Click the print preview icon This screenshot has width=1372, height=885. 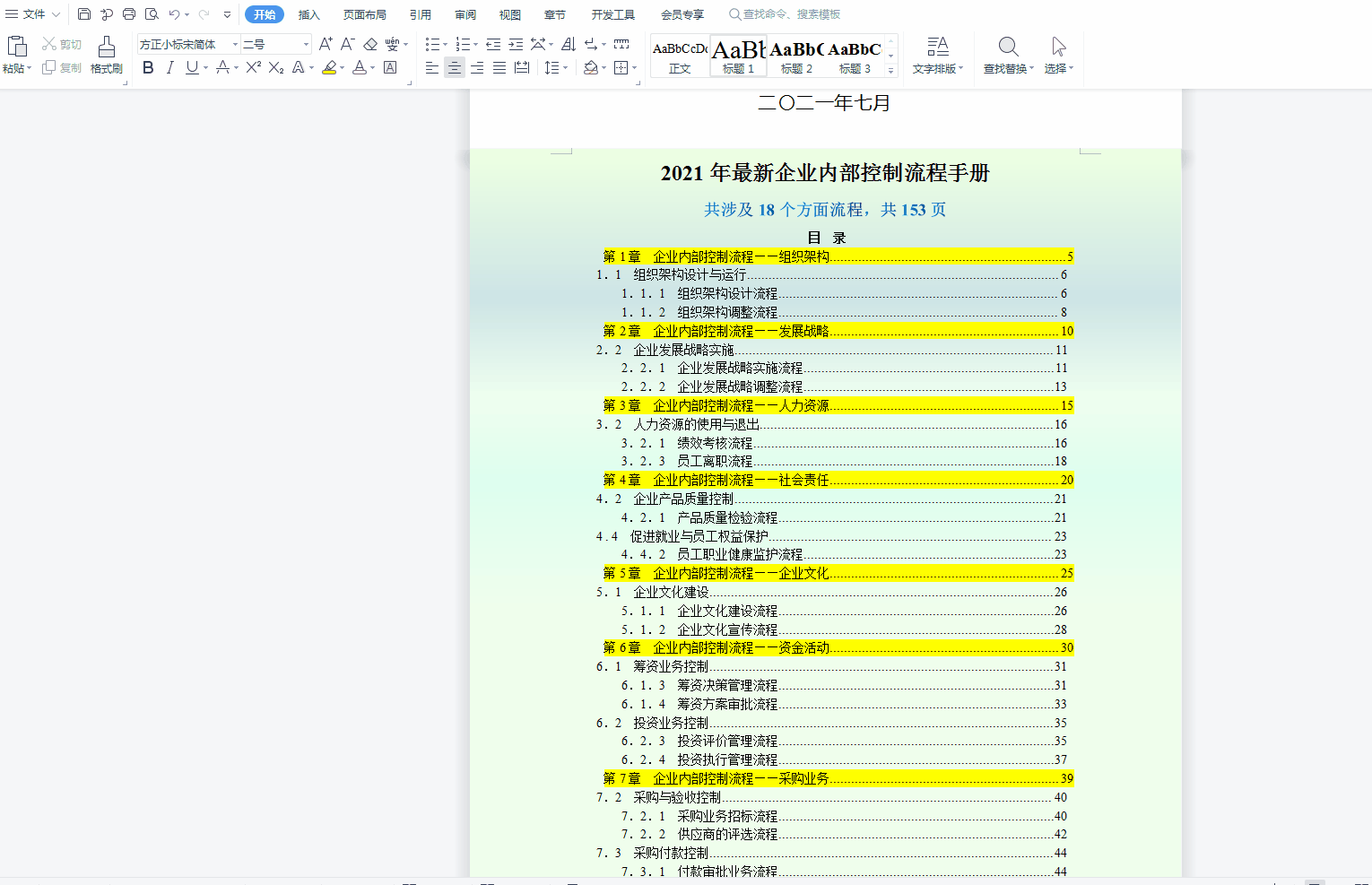150,13
